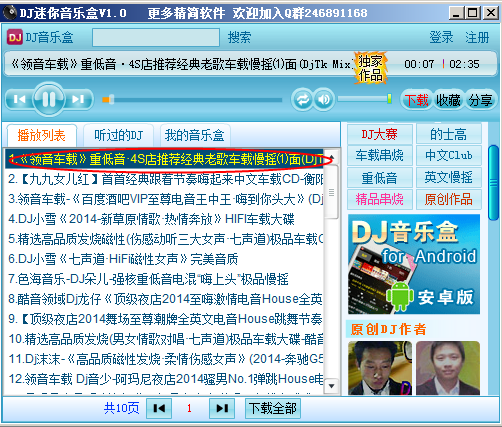Skip to the previous track
502x427 pixels.
tap(19, 99)
